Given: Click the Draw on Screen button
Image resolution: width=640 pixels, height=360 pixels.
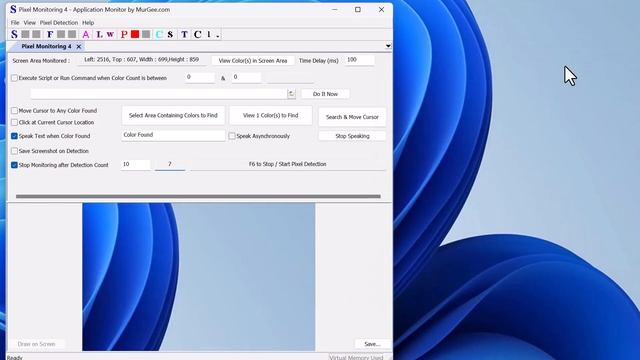Looking at the screenshot, I should 36,344.
